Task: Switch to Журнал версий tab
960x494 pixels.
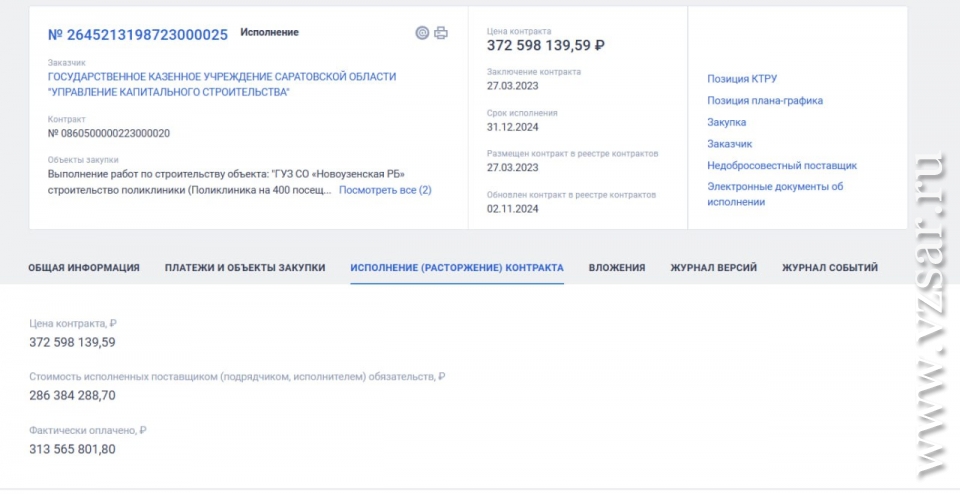Action: click(x=713, y=268)
